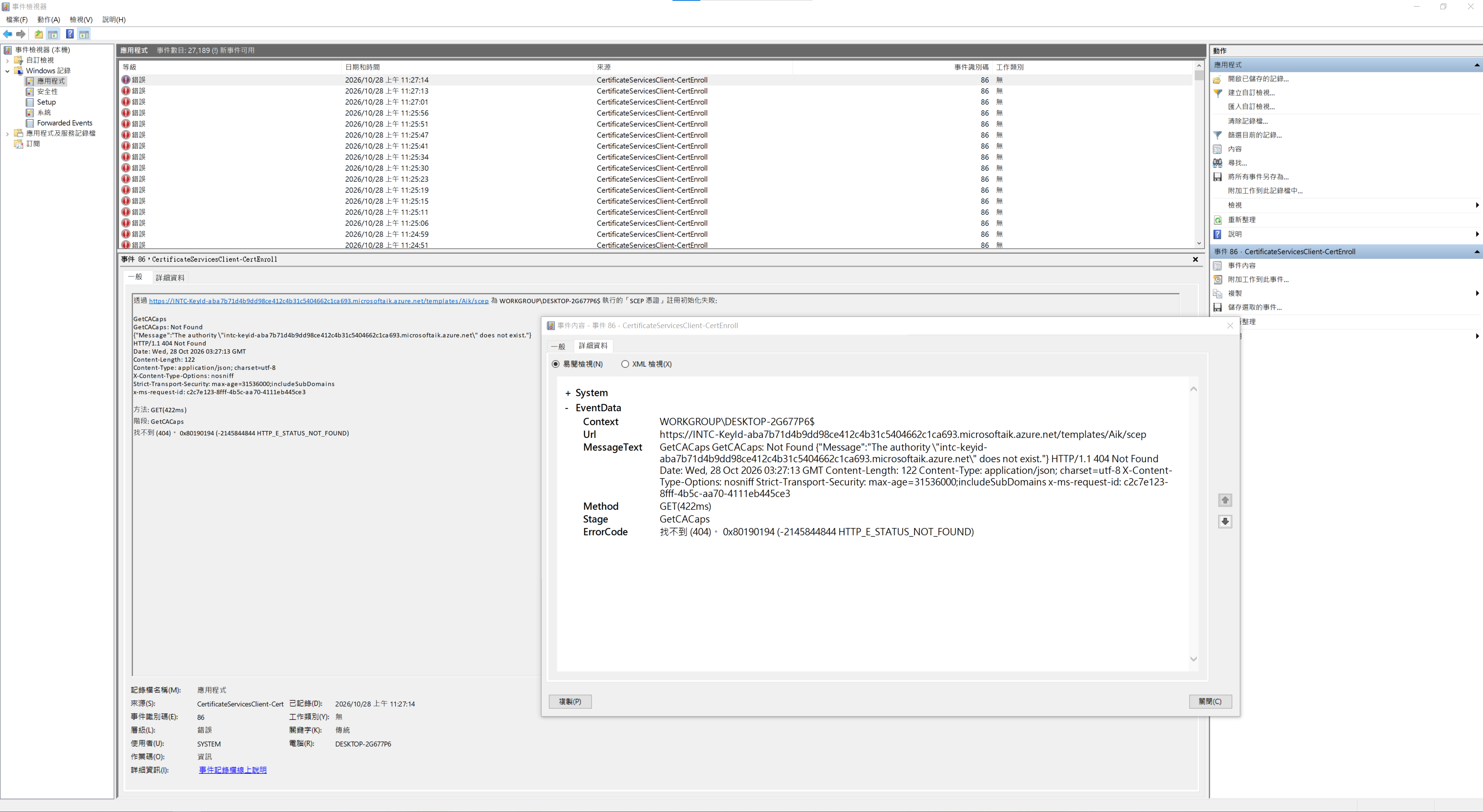Select the 系統 log in the tree
The image size is (1483, 812).
pos(44,113)
